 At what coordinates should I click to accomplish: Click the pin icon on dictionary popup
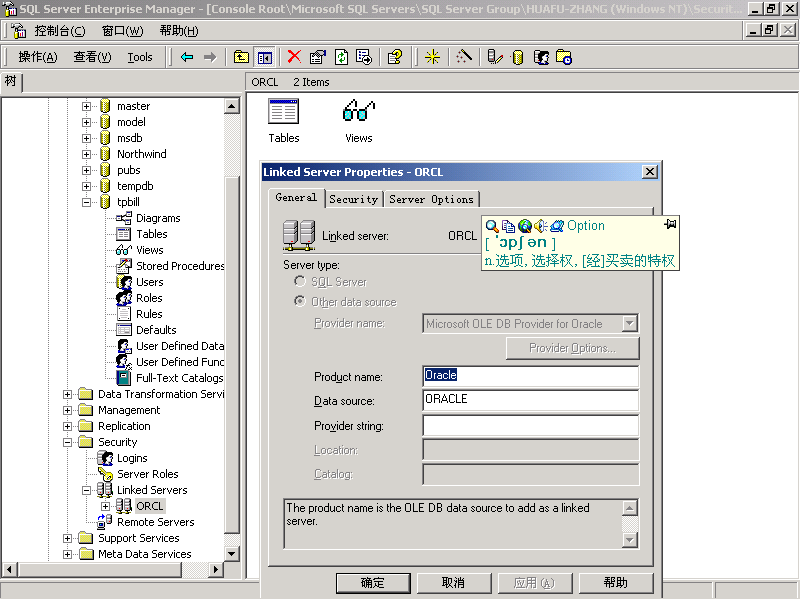coord(670,224)
